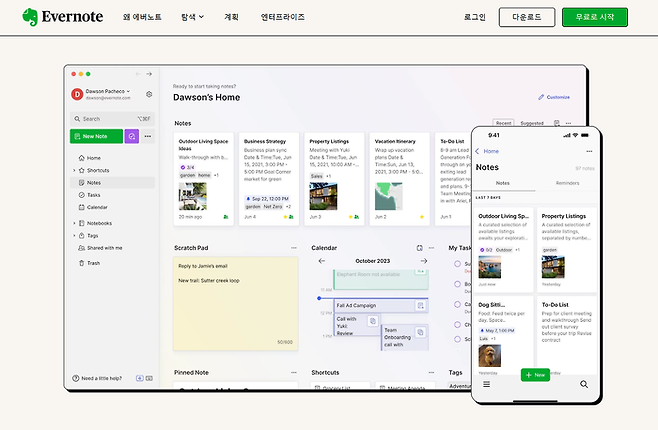Go to previous month in Calendar
This screenshot has width=658, height=430.
(x=322, y=261)
